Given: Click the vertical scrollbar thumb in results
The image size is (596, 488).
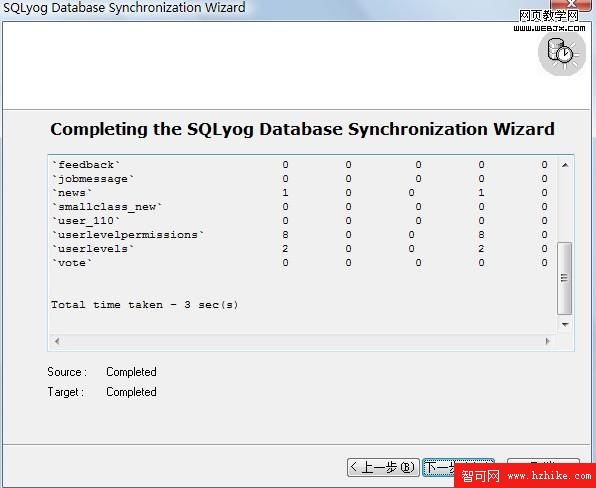Looking at the screenshot, I should click(564, 278).
